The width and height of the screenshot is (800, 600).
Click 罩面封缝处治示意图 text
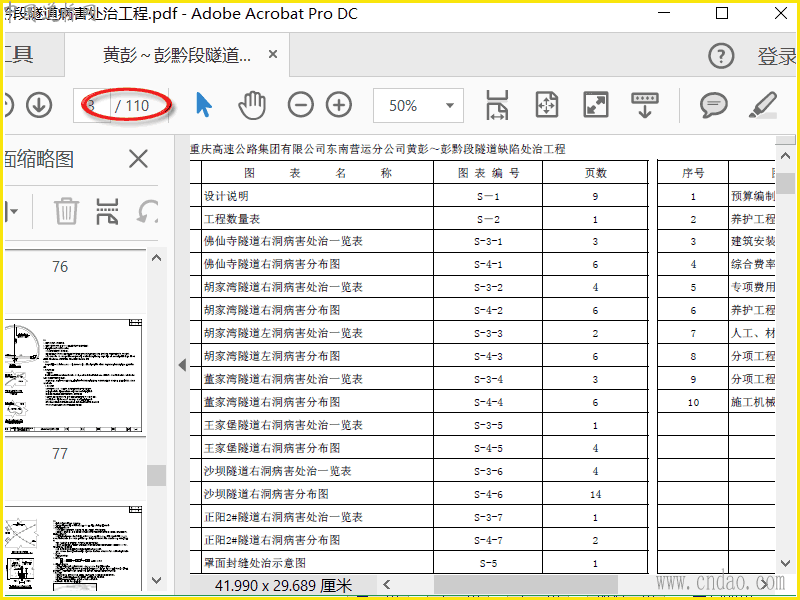[x=255, y=563]
